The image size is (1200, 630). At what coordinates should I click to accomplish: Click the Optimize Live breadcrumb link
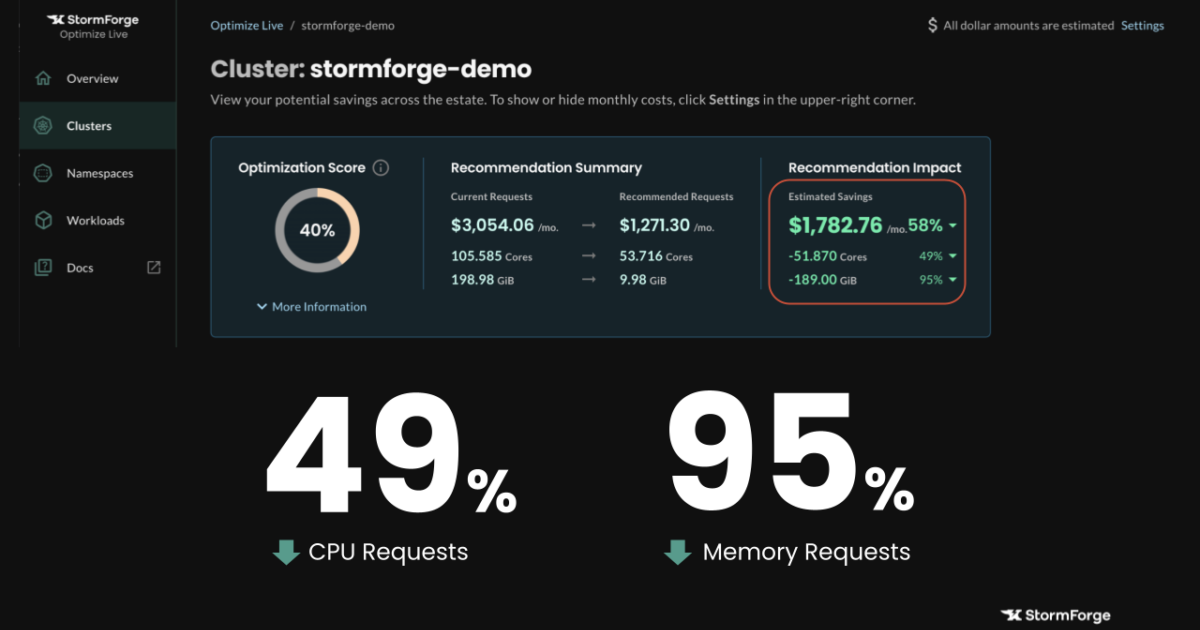246,25
